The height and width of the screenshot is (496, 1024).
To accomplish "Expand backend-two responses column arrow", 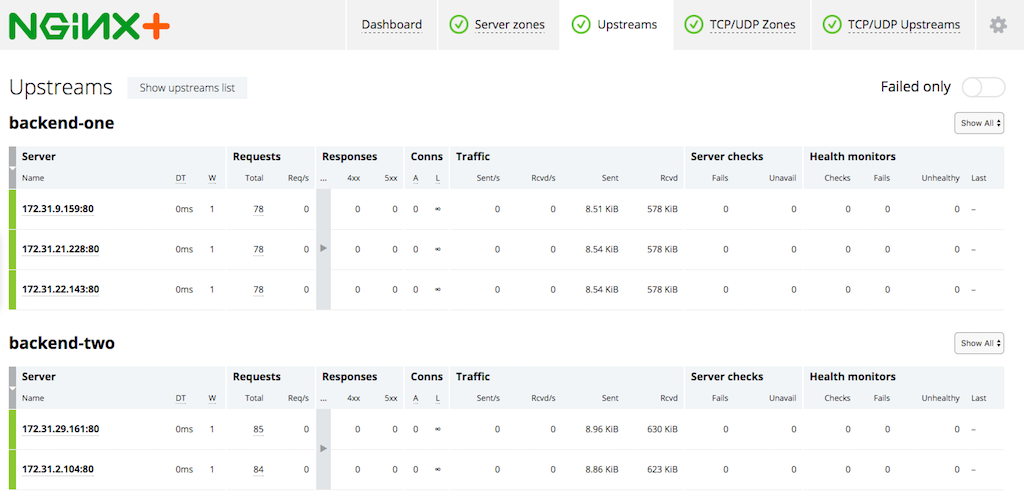I will [323, 449].
